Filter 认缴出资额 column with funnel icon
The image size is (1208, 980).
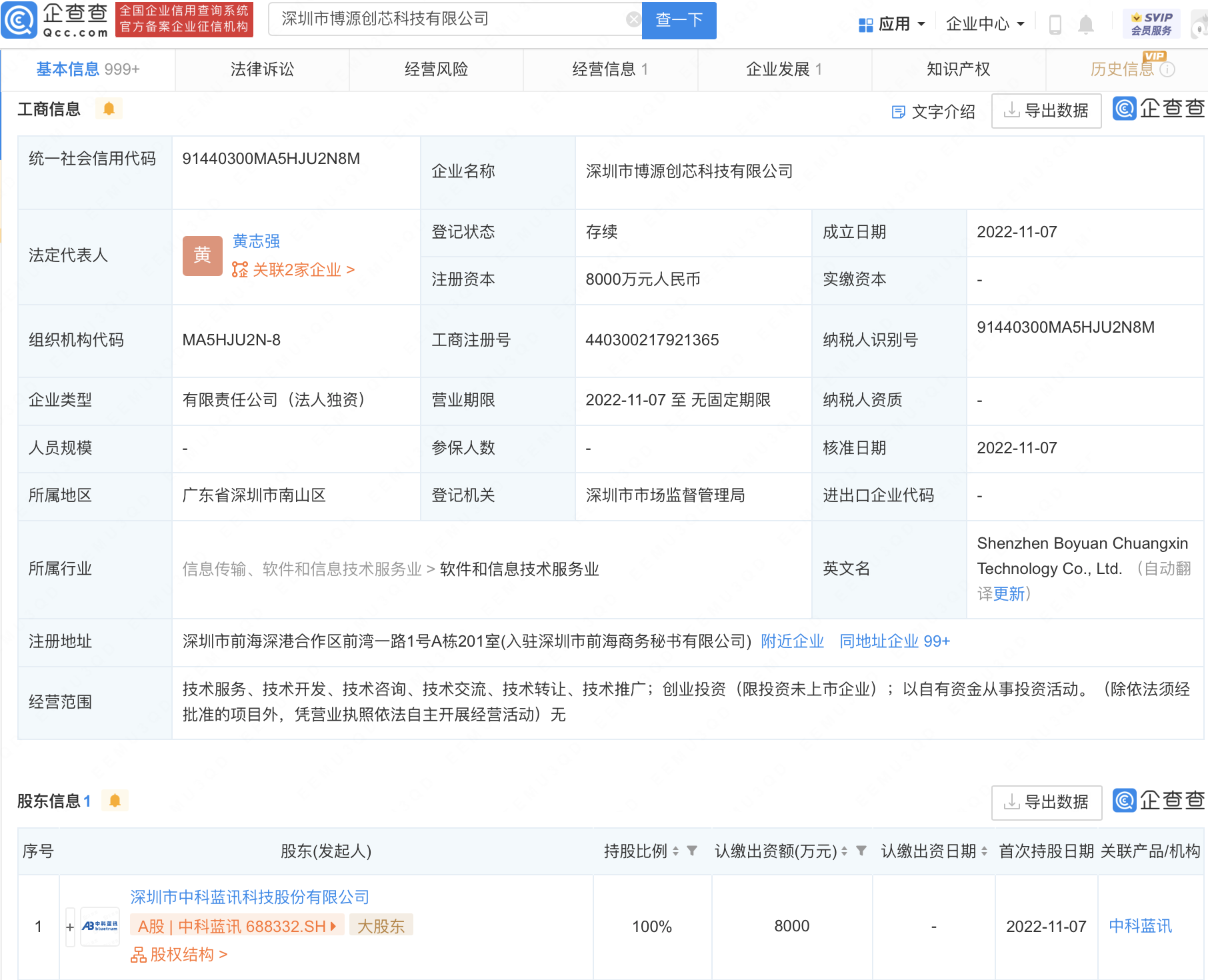pos(861,851)
